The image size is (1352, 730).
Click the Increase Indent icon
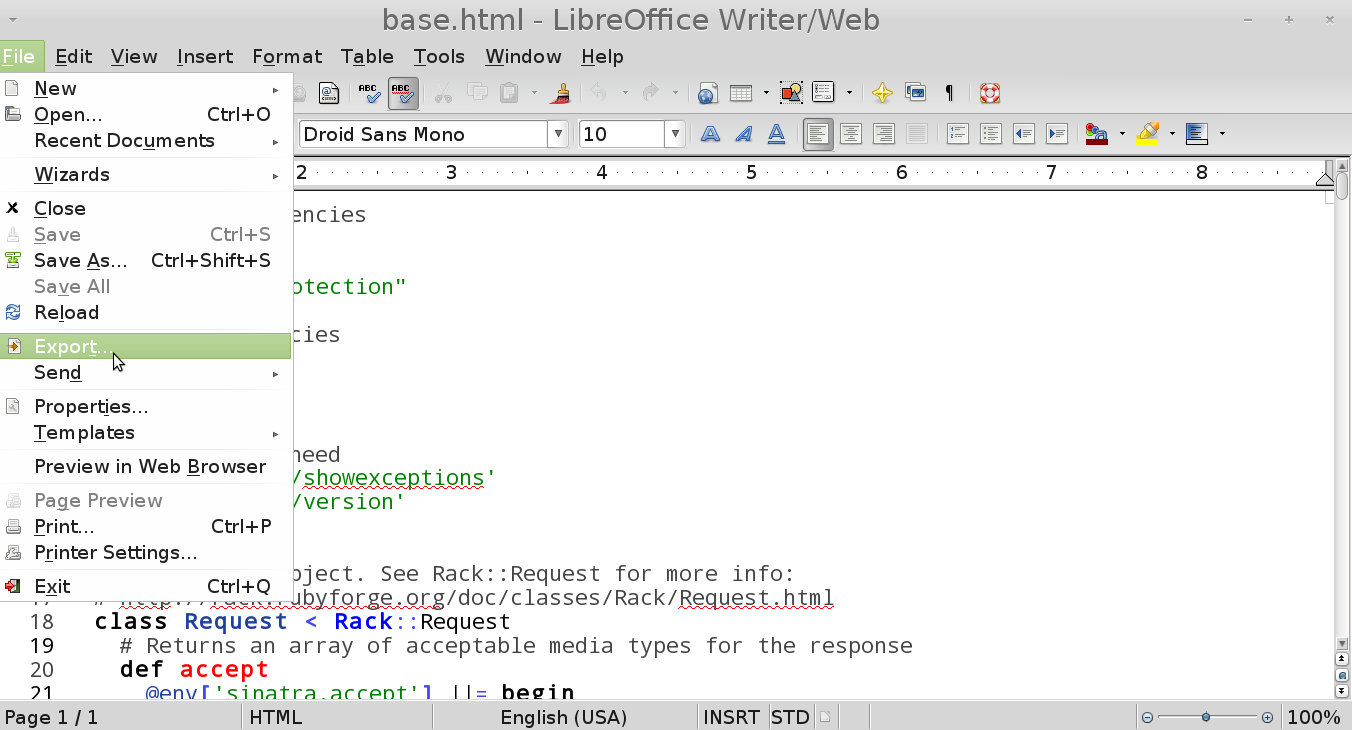pos(1057,134)
